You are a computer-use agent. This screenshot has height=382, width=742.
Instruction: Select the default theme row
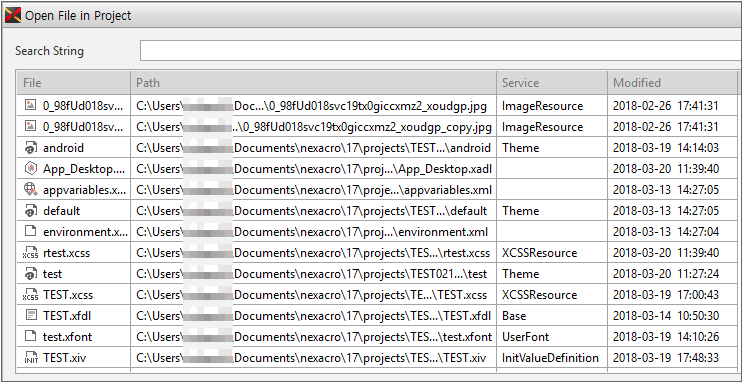[x=377, y=211]
